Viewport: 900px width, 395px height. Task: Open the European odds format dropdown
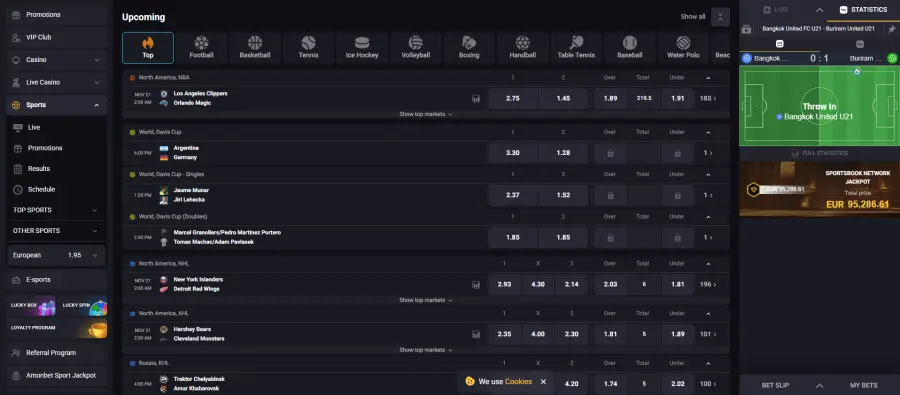[x=56, y=255]
